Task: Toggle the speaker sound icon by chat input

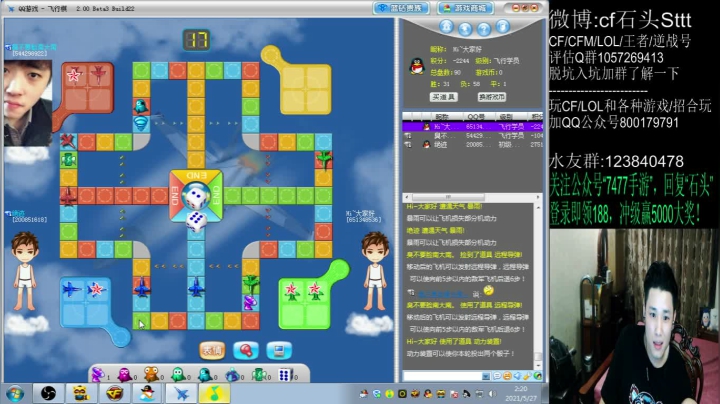Action: pos(517,376)
